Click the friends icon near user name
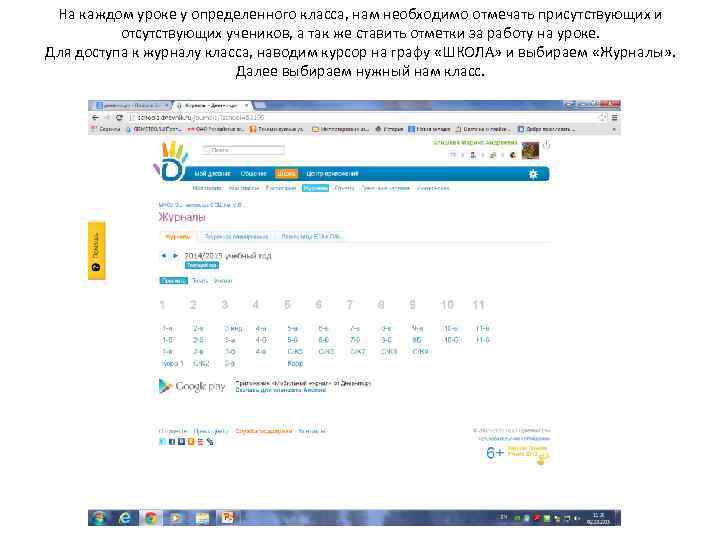The image size is (720, 540). pyautogui.click(x=472, y=155)
